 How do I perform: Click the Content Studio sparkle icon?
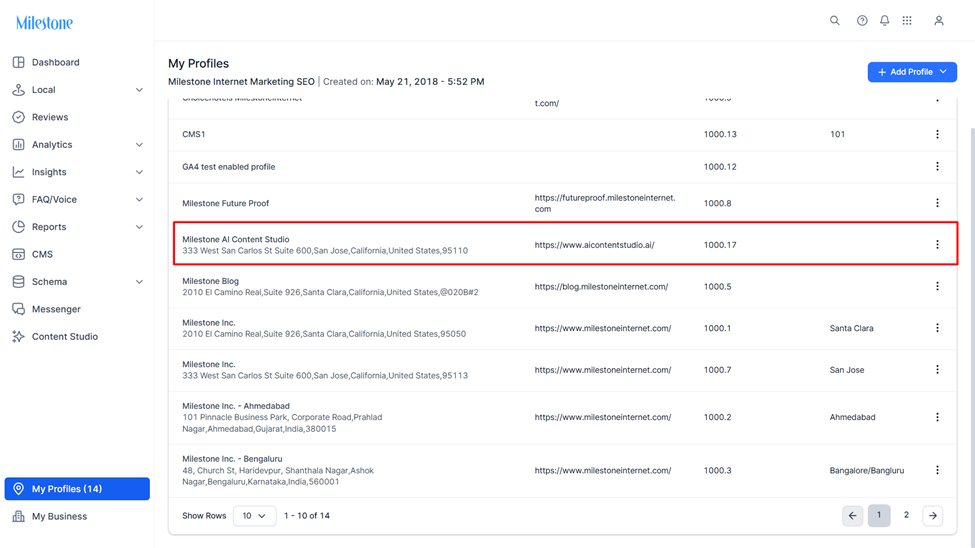pyautogui.click(x=19, y=337)
